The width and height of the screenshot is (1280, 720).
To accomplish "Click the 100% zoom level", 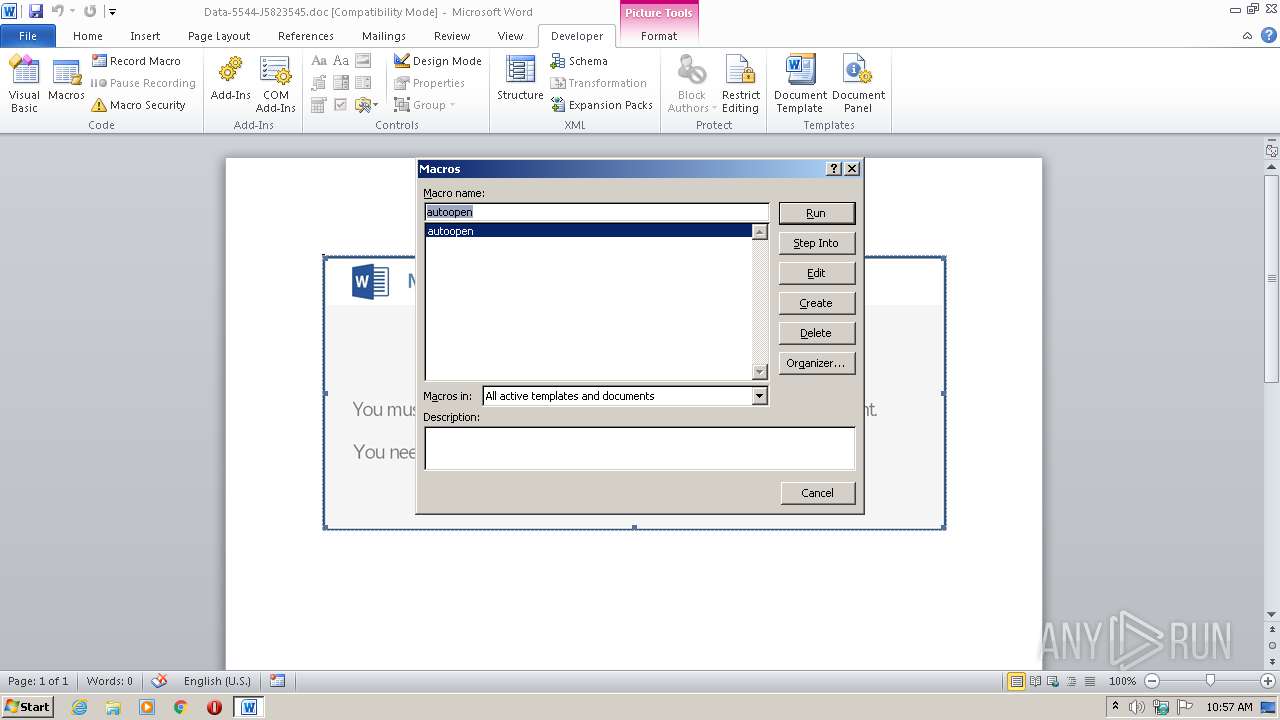I will [1122, 681].
